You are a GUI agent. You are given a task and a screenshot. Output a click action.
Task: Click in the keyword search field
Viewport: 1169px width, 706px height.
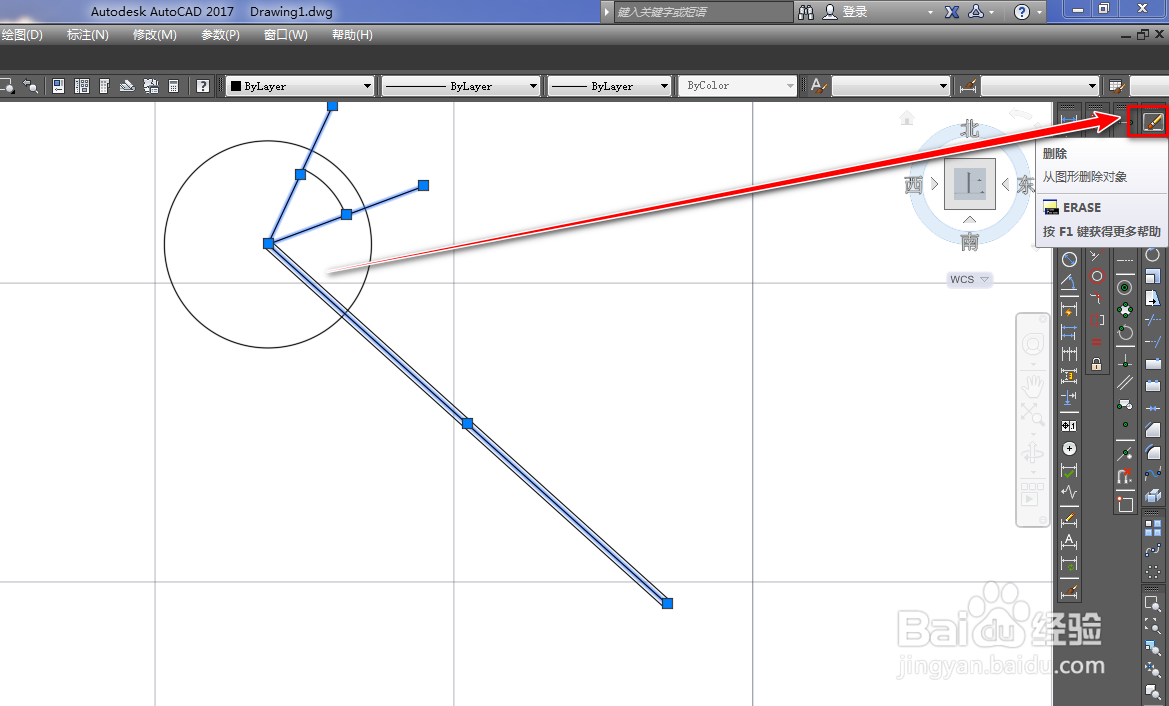coord(704,12)
